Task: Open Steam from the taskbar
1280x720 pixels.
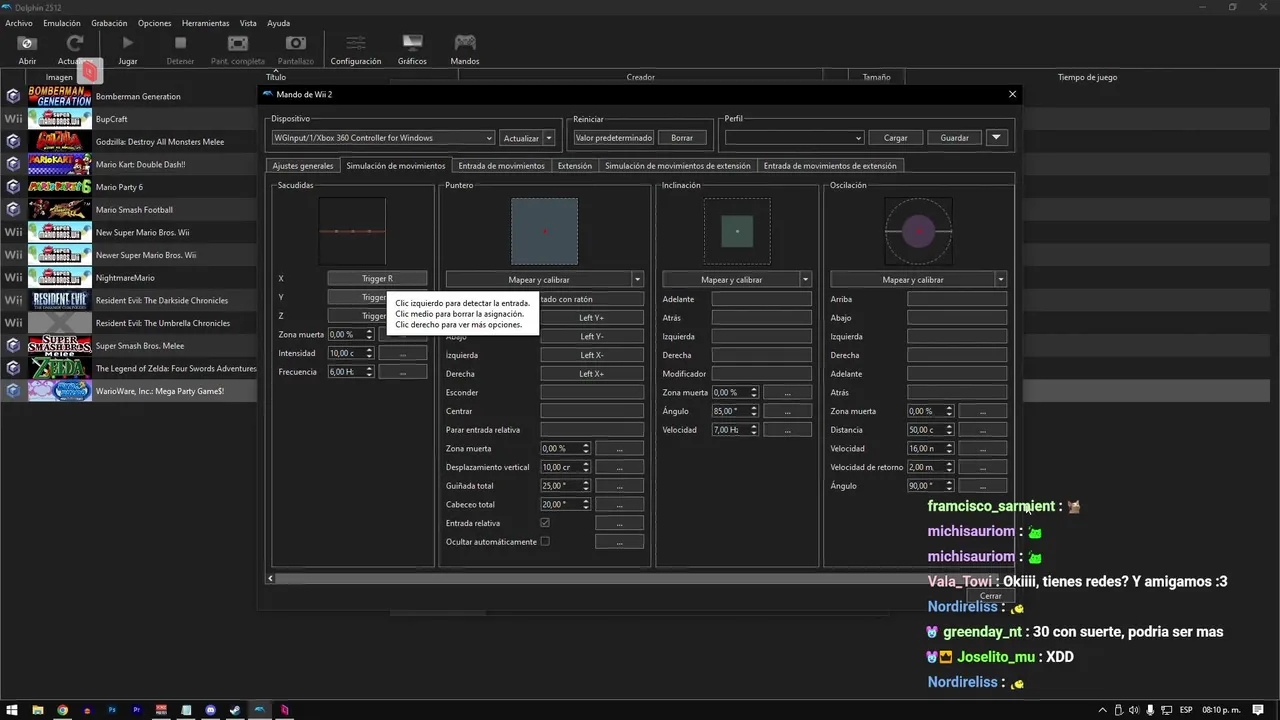Action: 235,710
